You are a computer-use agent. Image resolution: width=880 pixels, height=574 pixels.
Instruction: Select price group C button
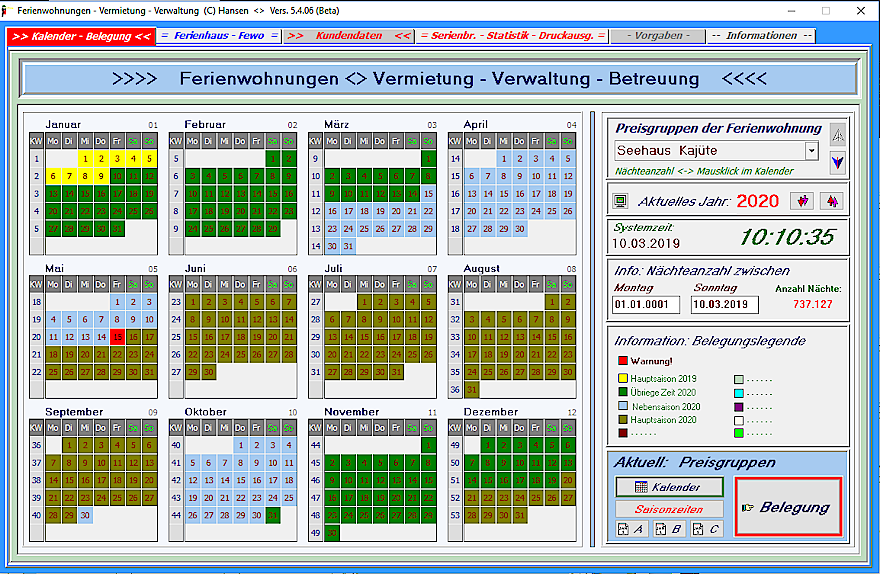[705, 529]
